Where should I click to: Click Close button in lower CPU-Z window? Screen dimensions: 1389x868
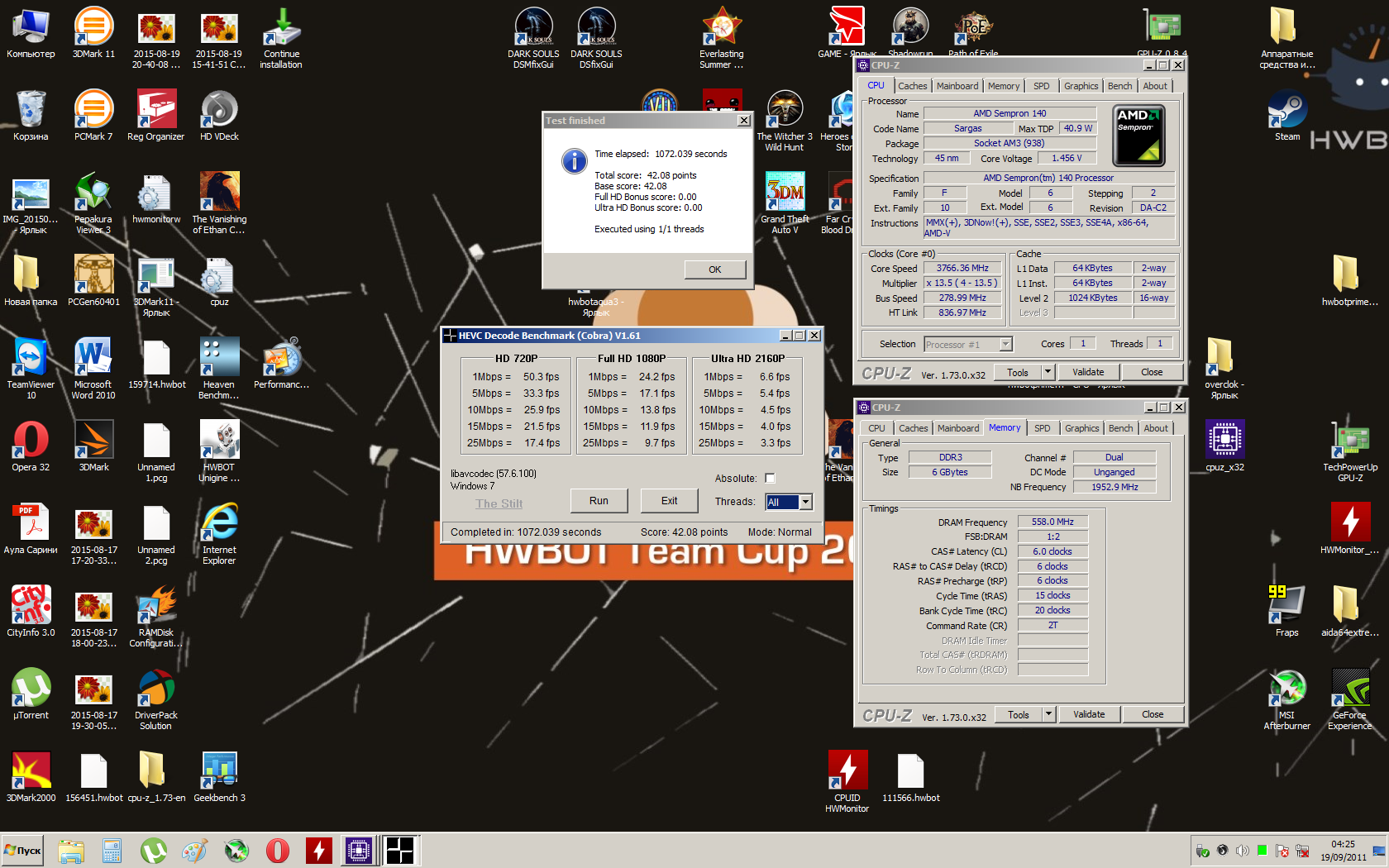[x=1153, y=714]
